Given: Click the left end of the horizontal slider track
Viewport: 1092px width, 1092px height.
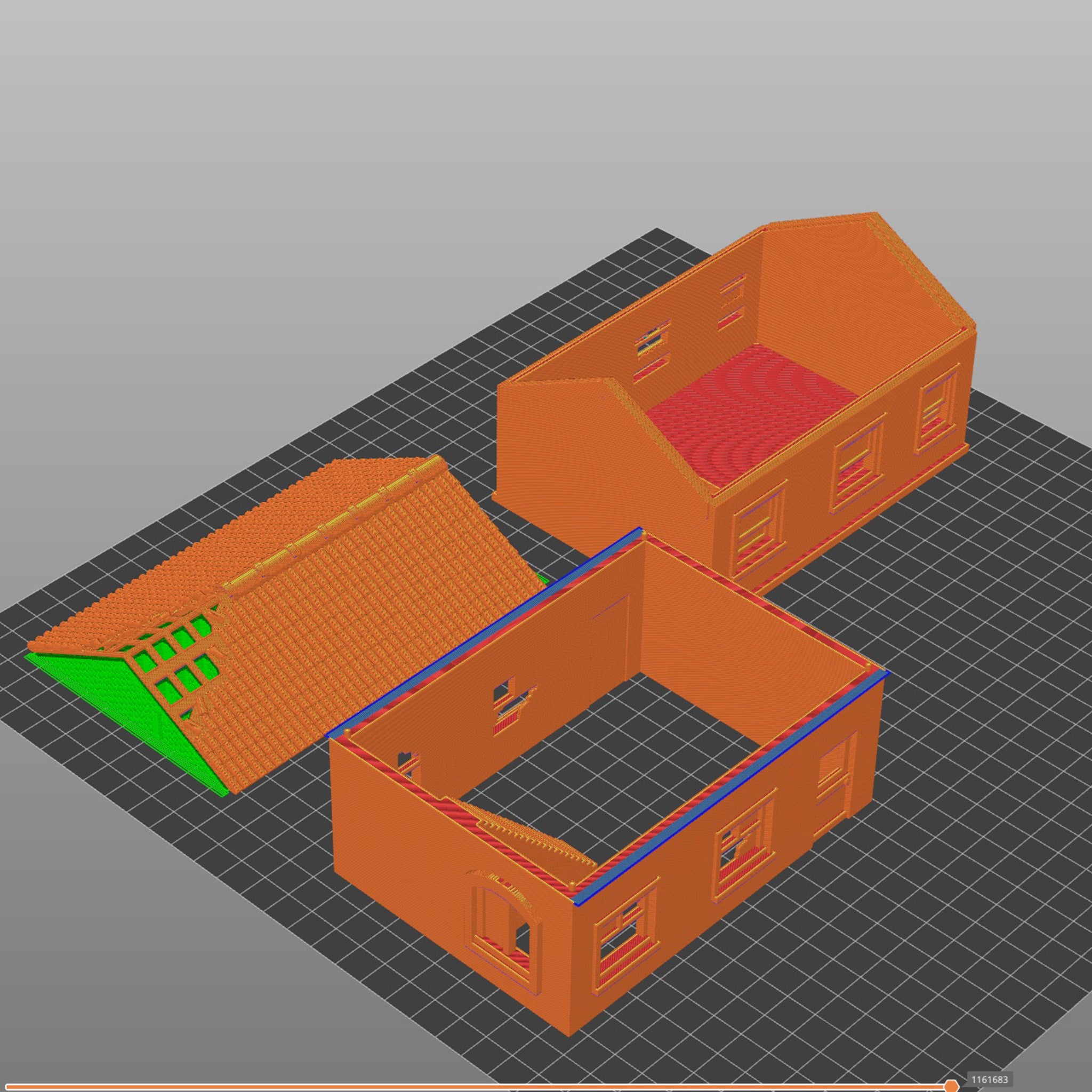Looking at the screenshot, I should coord(7,1086).
